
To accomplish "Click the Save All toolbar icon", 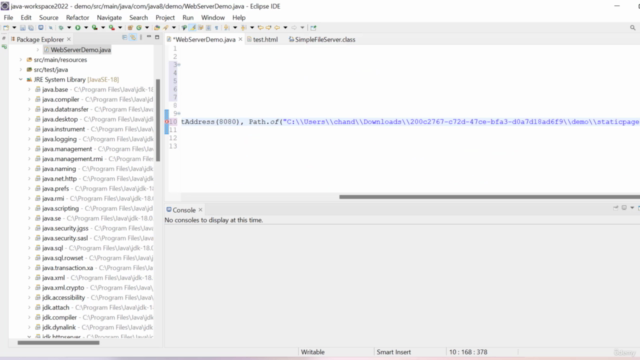I will coord(31,28).
